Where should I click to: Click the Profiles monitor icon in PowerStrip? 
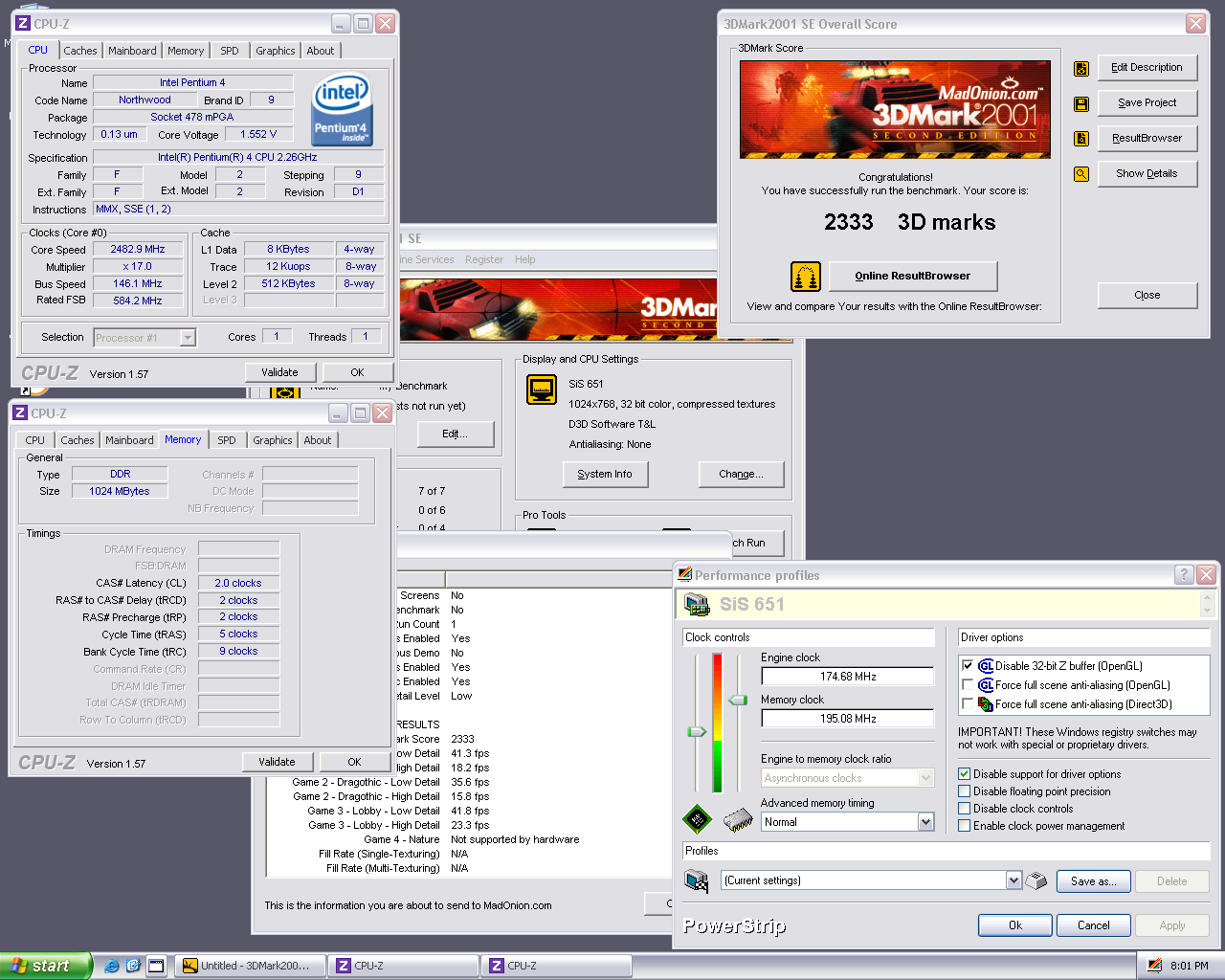(697, 880)
